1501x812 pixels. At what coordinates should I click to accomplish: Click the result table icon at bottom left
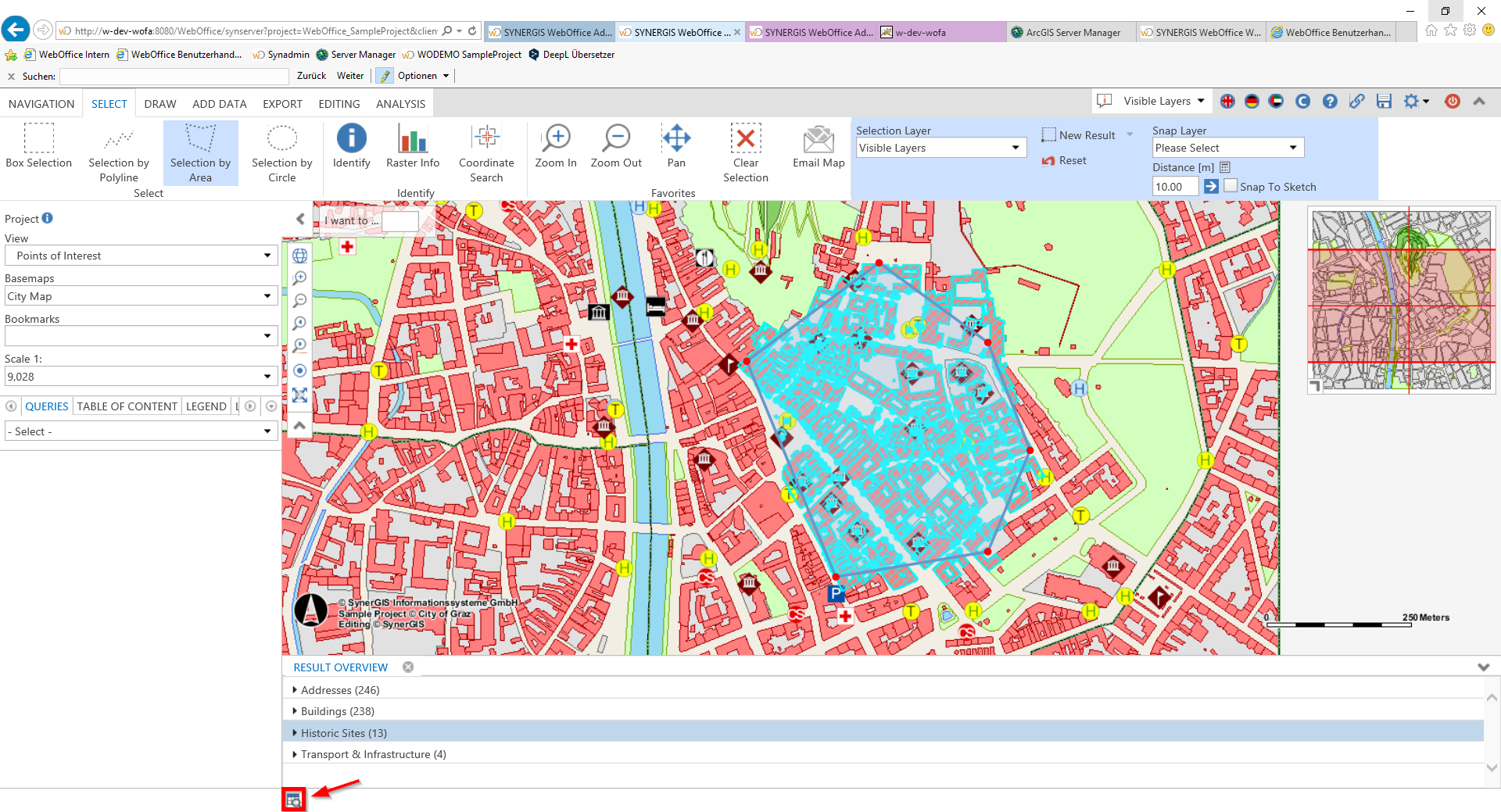click(x=293, y=799)
